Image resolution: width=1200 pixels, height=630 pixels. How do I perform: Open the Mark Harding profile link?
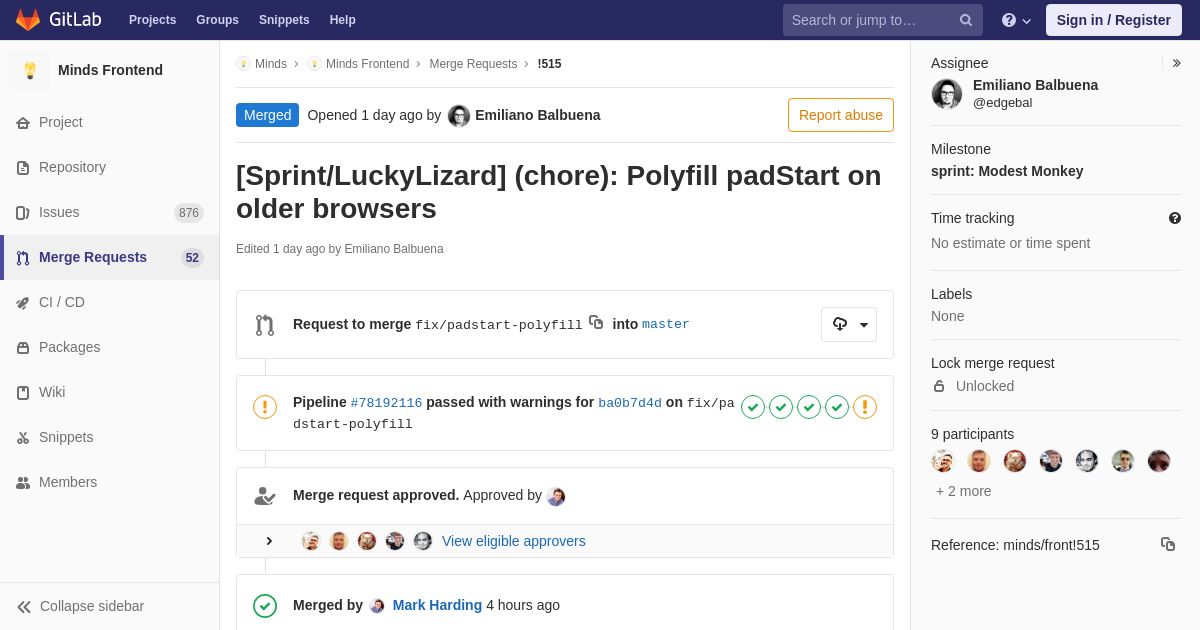[x=437, y=605]
